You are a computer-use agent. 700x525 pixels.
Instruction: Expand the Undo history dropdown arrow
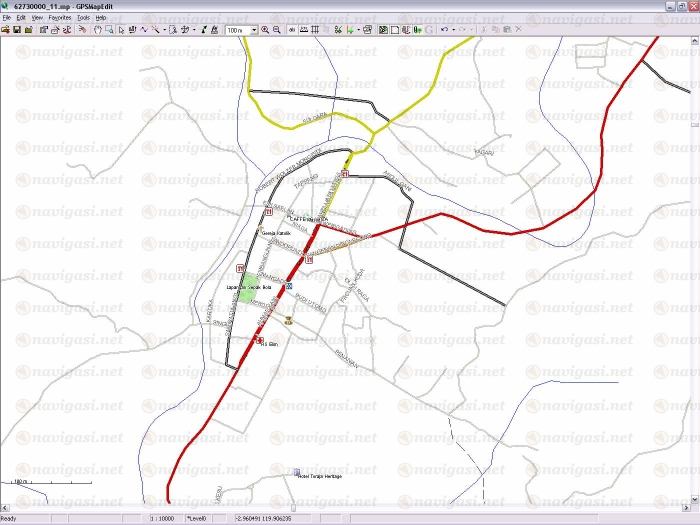pos(452,30)
